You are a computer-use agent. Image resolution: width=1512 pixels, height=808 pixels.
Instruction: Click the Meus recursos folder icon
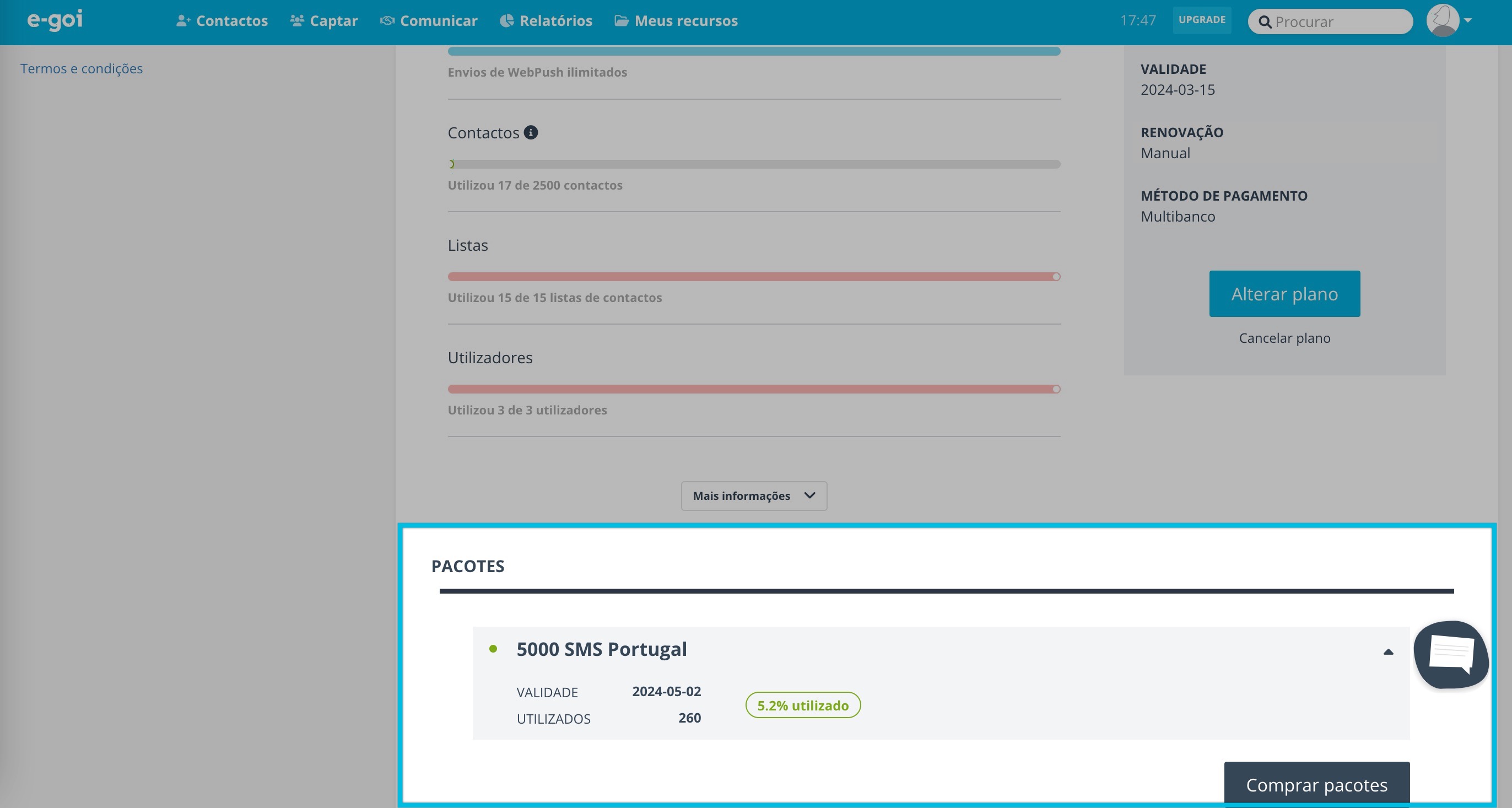coord(621,20)
